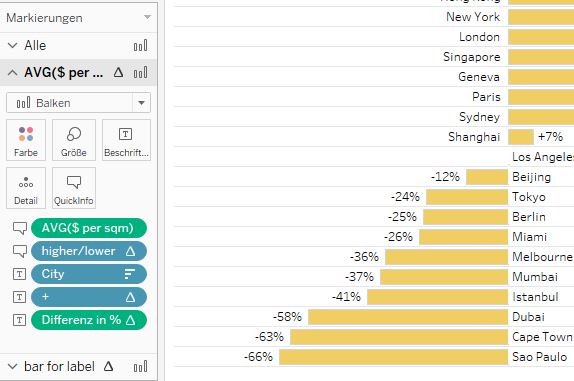Click the tooltip icon beside AVG($ per sqm)
574x381 pixels.
click(20, 228)
